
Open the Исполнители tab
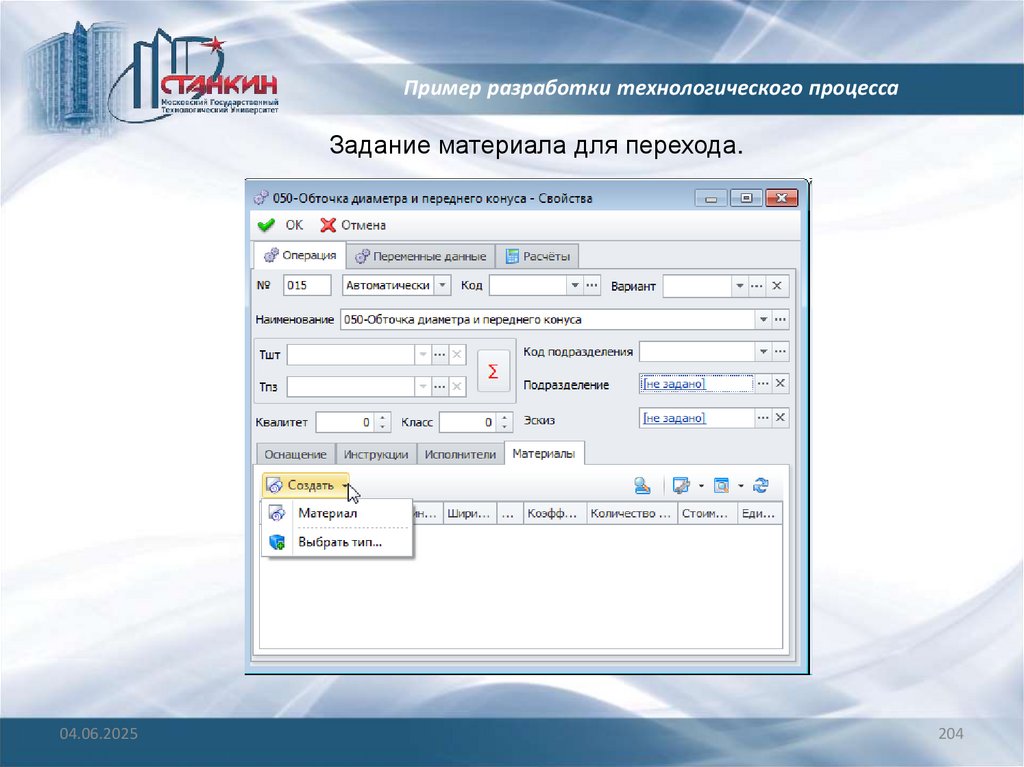[x=460, y=454]
